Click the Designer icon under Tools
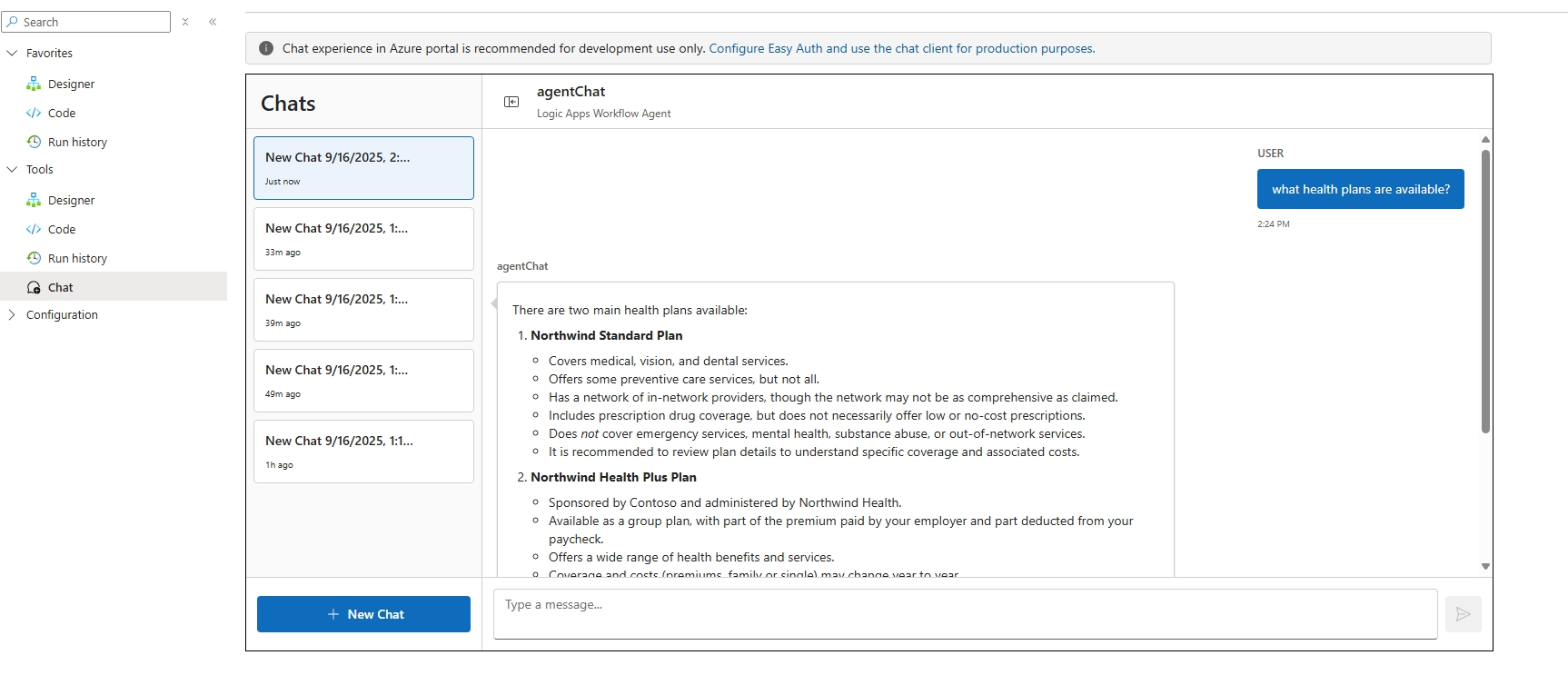Screen dimensions: 1568x695 [x=34, y=200]
